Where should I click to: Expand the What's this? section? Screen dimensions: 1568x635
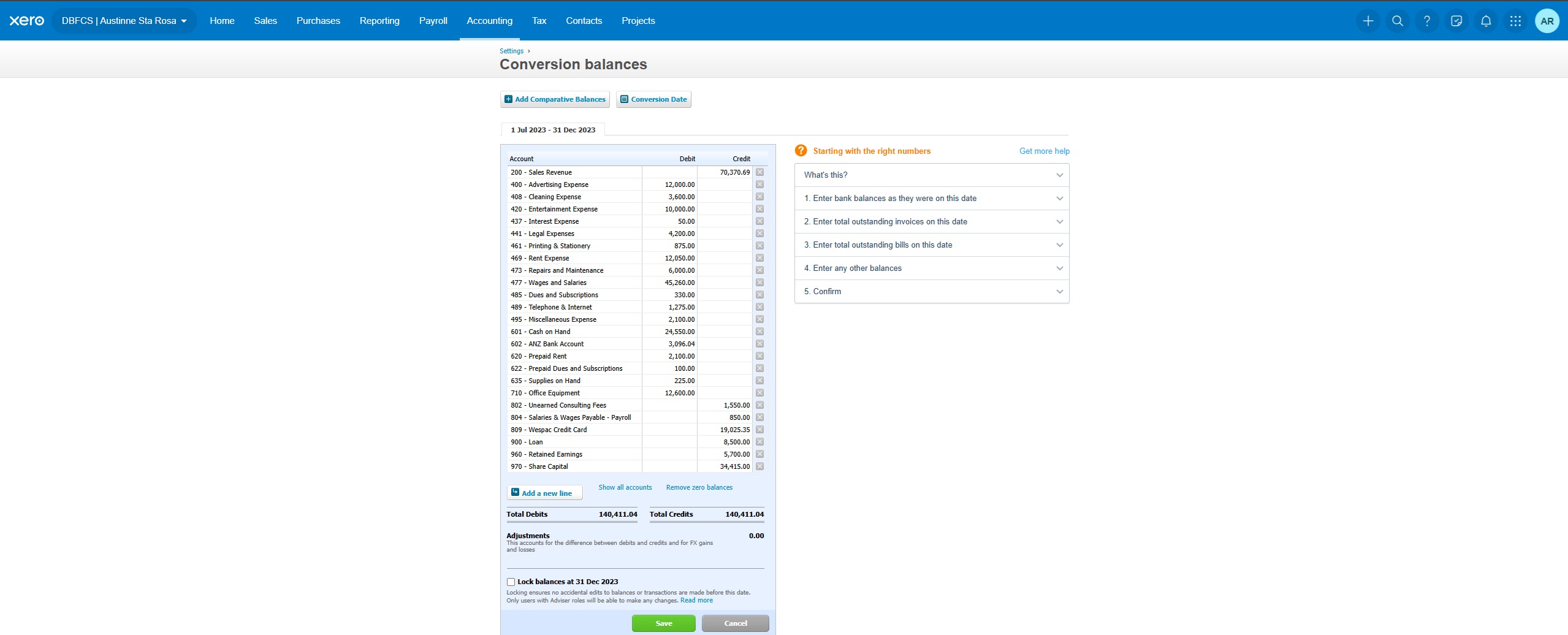click(932, 175)
